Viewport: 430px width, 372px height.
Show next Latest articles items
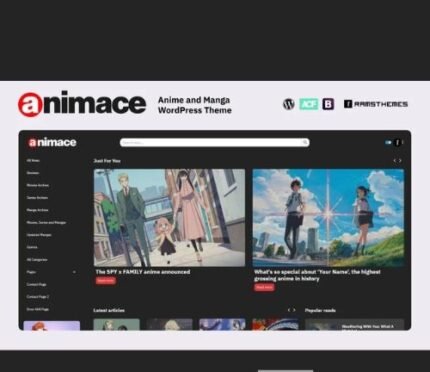click(x=294, y=310)
